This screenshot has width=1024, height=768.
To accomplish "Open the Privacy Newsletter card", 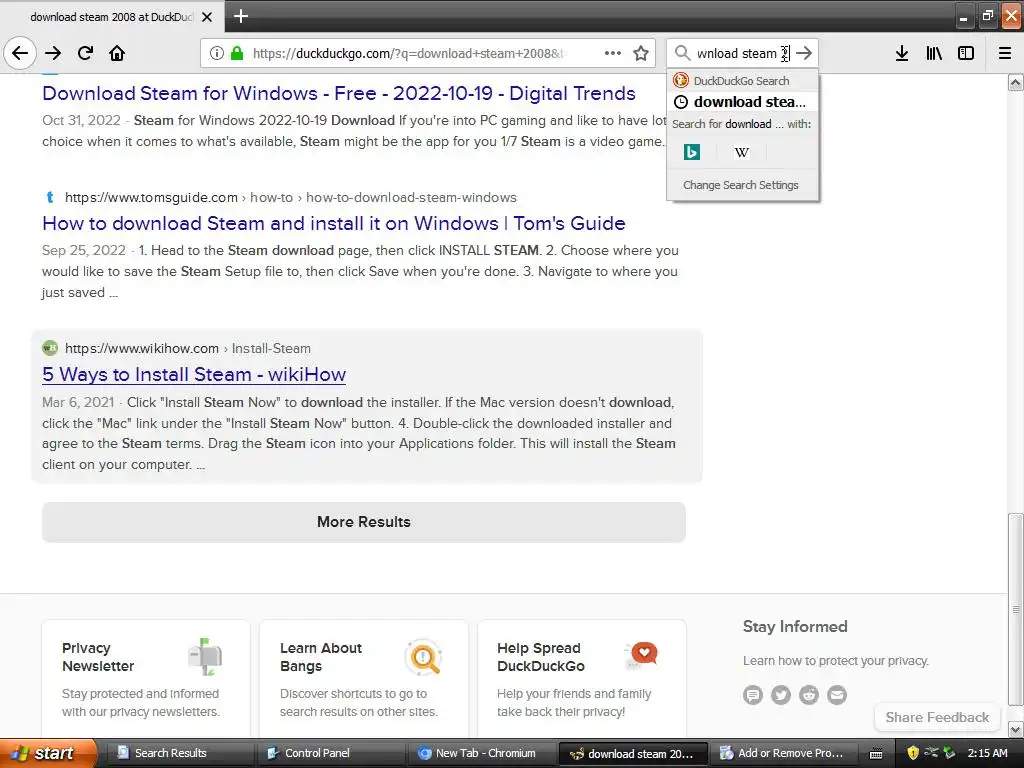I will click(x=146, y=679).
